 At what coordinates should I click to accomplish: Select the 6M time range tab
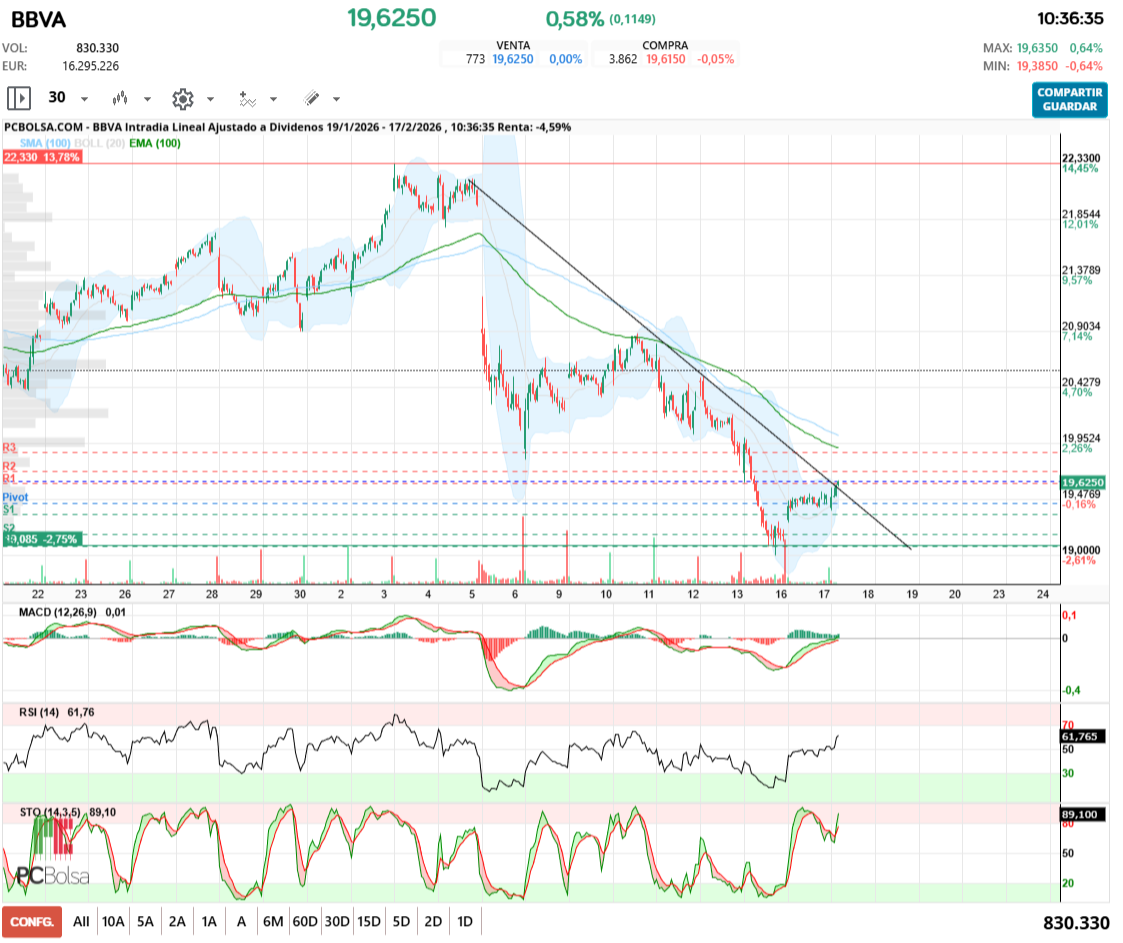pyautogui.click(x=273, y=921)
